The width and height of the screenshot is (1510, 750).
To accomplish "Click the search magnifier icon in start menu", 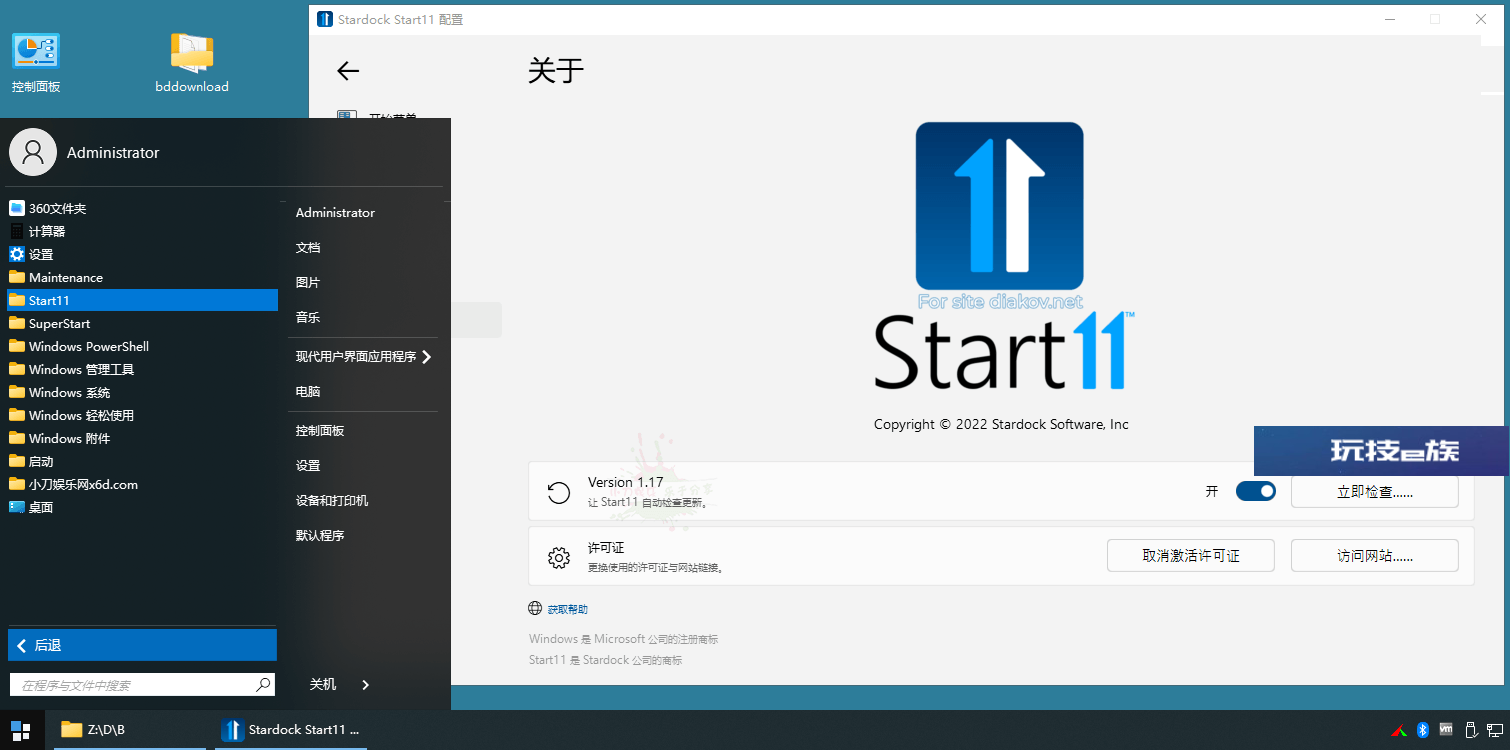I will click(263, 685).
